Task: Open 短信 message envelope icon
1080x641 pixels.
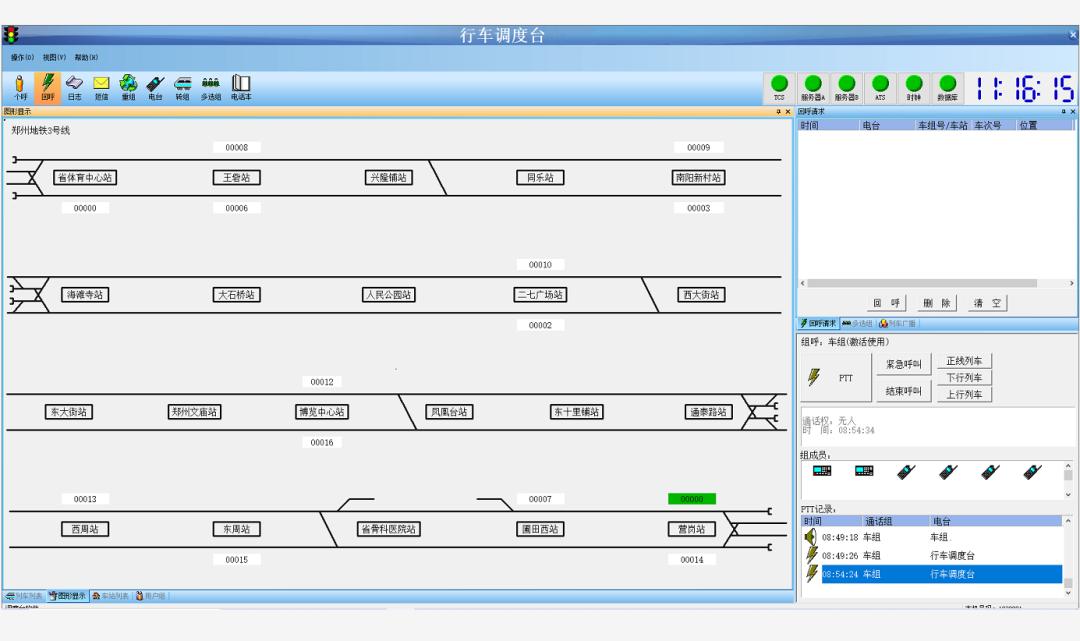Action: tap(101, 87)
